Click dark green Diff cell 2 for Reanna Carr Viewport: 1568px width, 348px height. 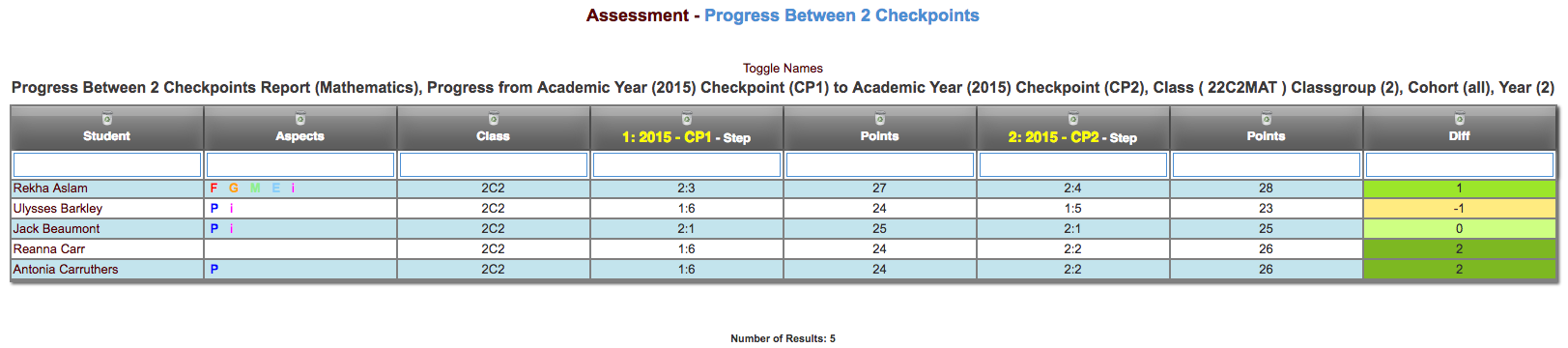pos(1460,249)
